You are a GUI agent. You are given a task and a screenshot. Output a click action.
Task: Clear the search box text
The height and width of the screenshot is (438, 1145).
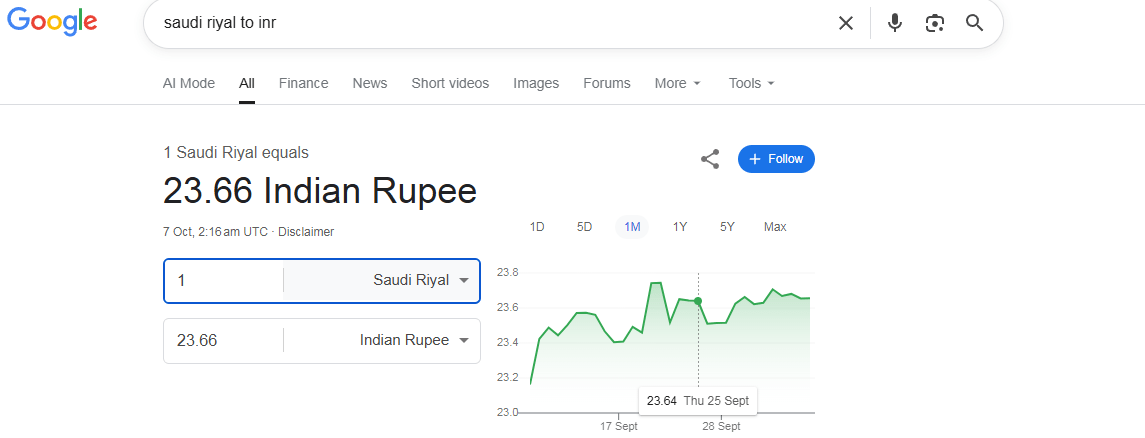tap(846, 23)
